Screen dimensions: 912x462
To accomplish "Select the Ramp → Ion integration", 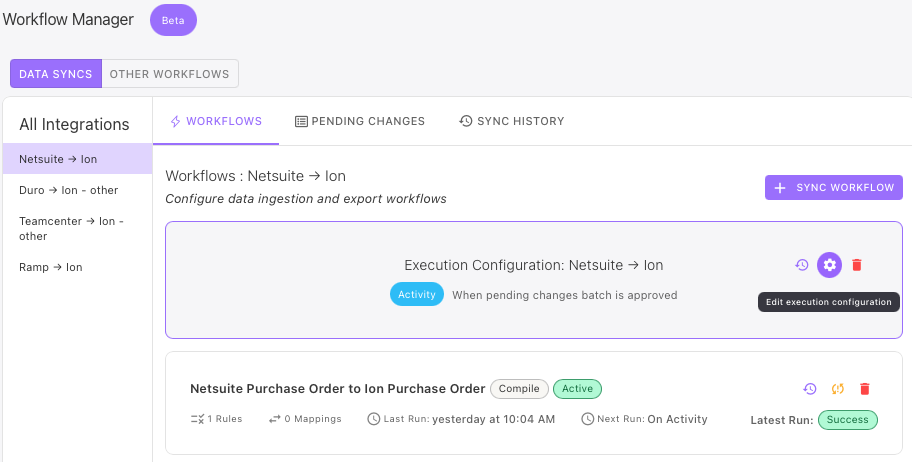I will 51,267.
